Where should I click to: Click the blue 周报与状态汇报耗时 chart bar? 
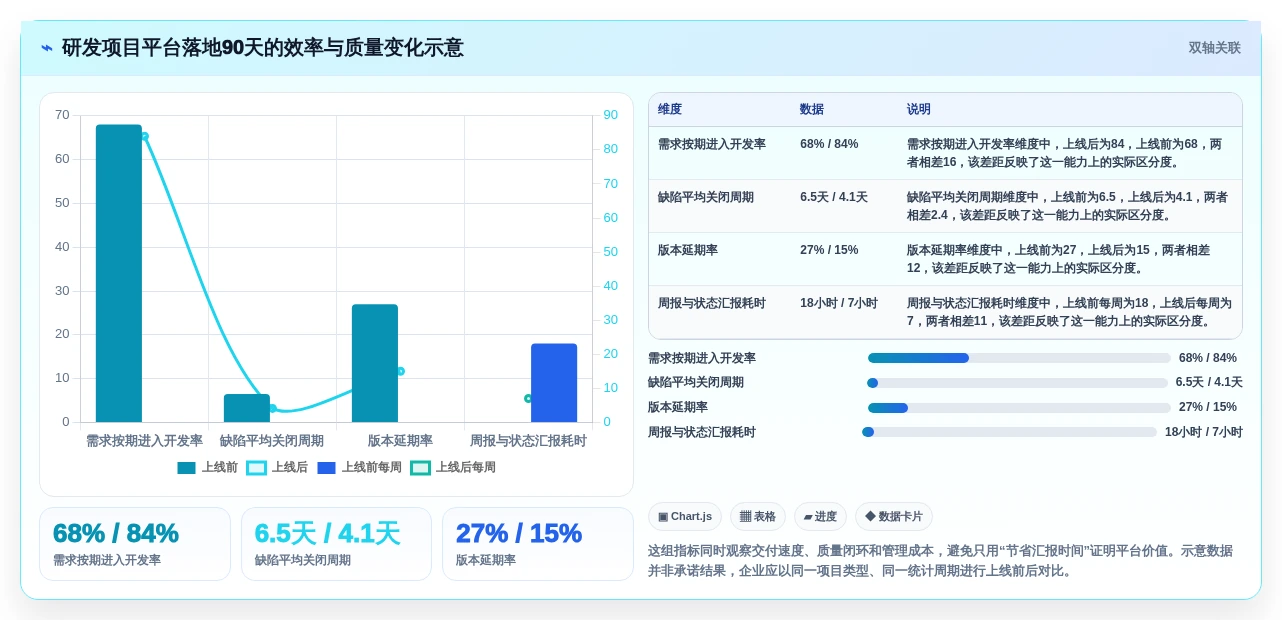(x=554, y=383)
